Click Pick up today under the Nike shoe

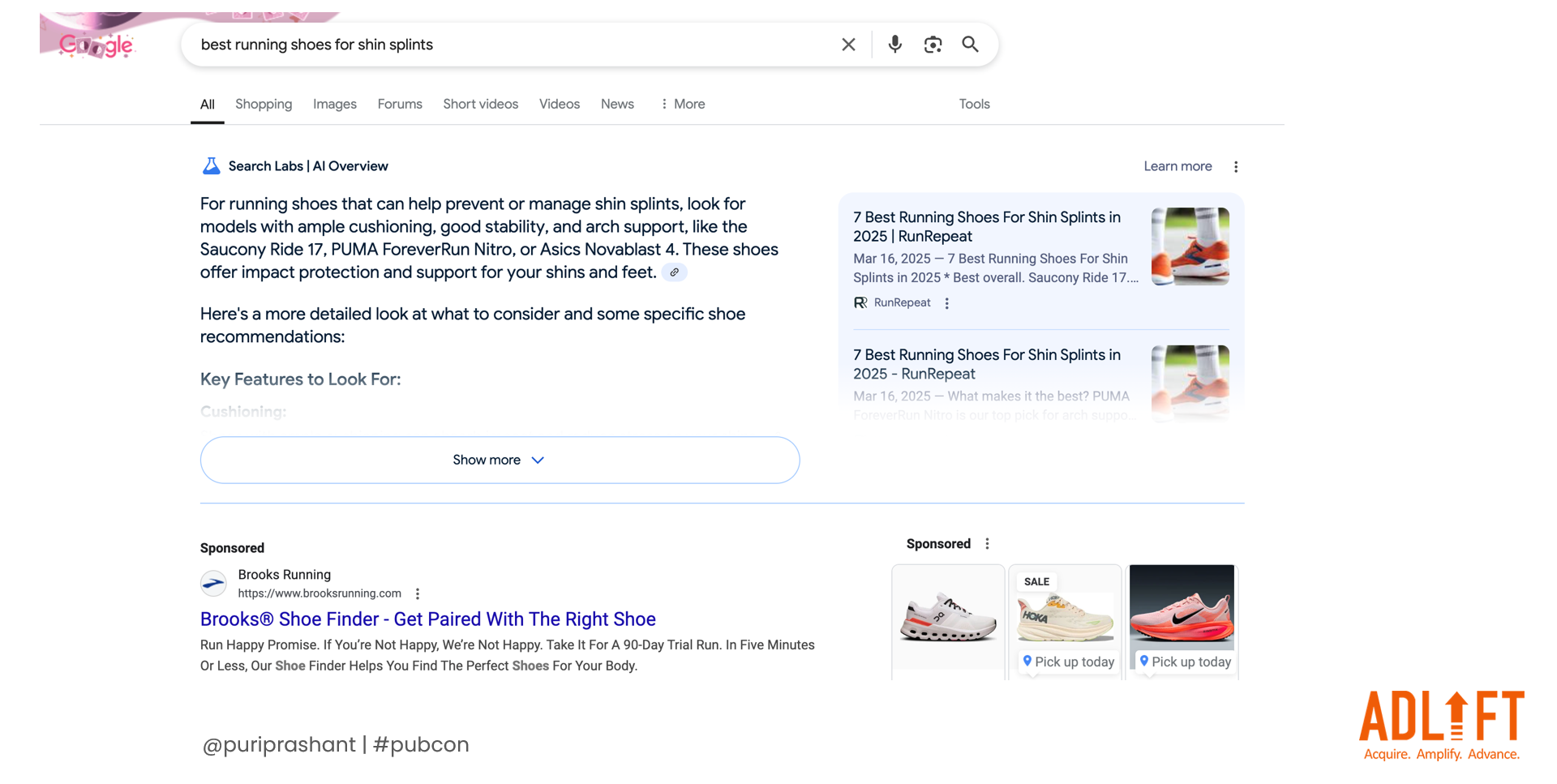pyautogui.click(x=1185, y=662)
